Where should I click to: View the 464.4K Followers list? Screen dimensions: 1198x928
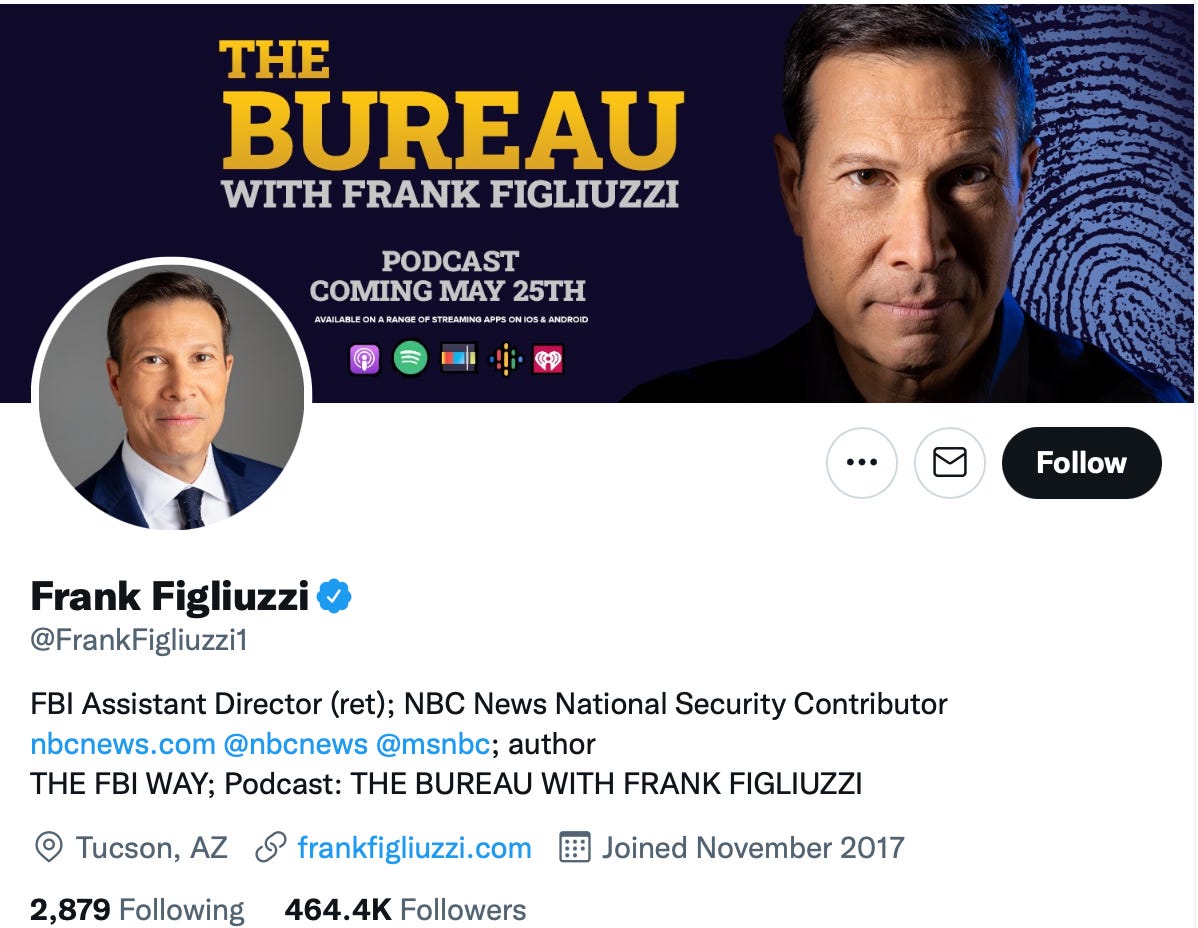pos(405,910)
